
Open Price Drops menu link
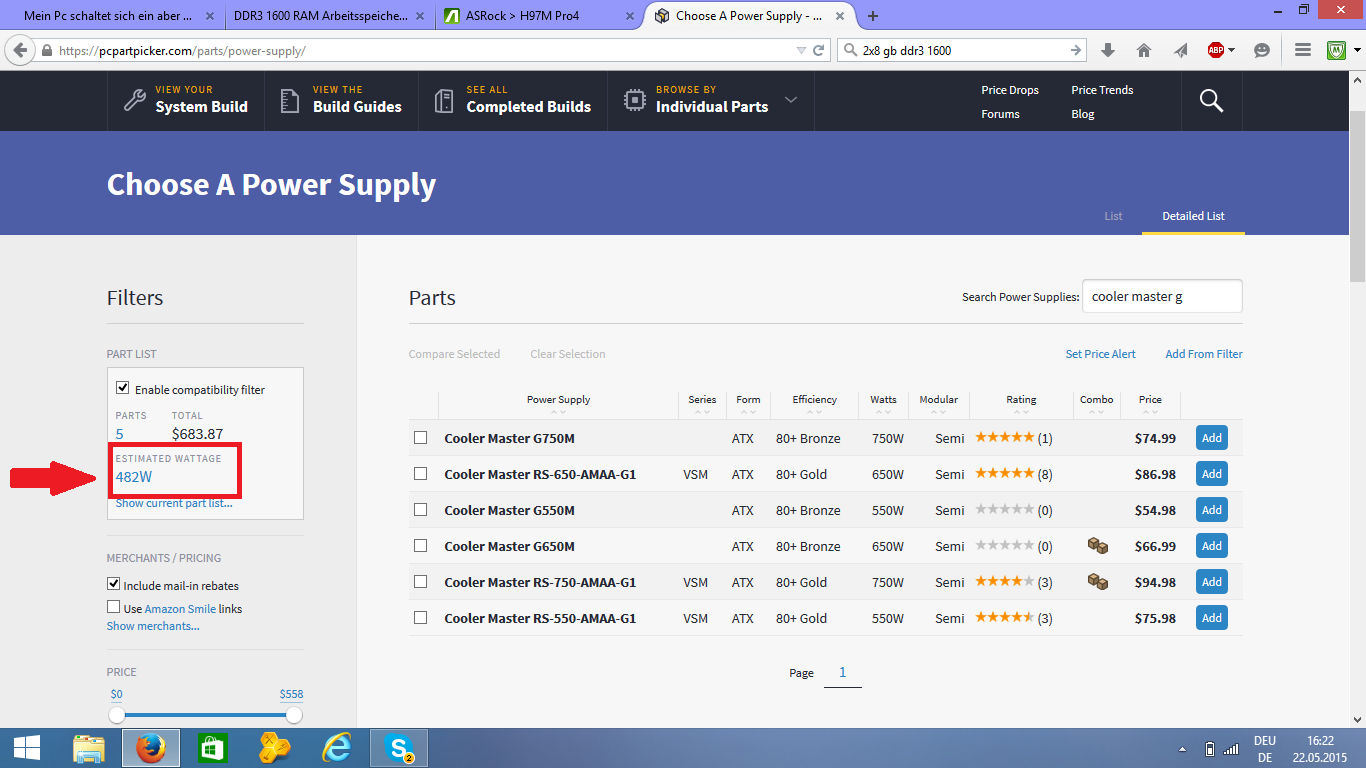click(1010, 90)
